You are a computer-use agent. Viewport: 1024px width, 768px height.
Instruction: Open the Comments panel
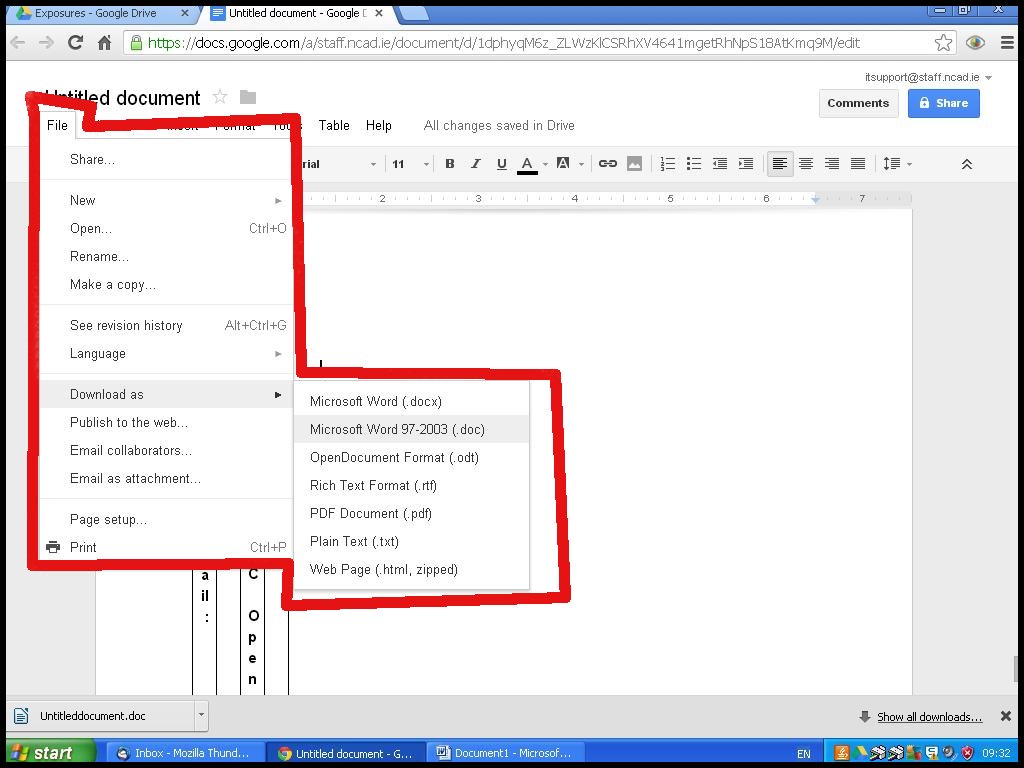click(858, 103)
